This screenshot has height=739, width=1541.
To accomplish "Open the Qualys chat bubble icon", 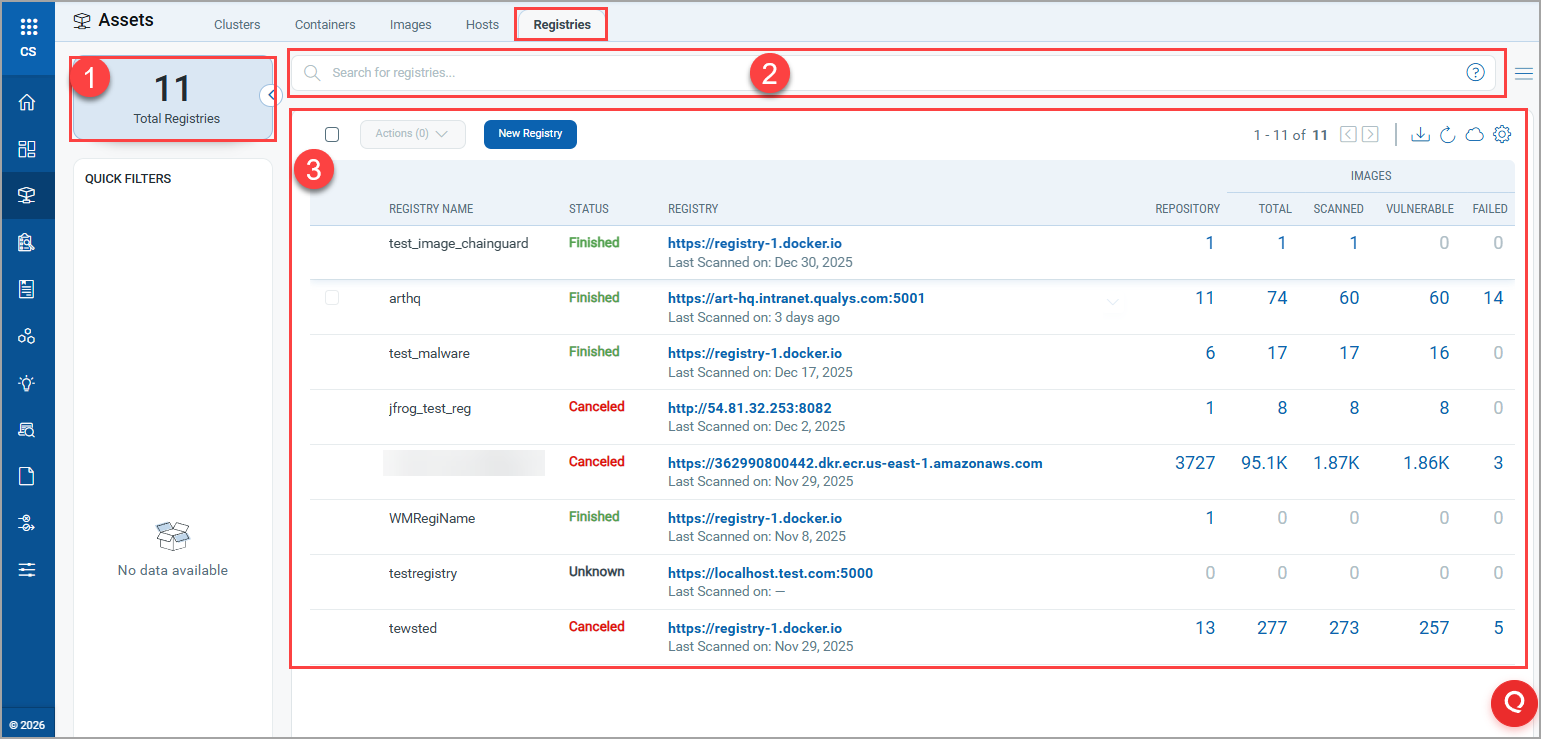I will (x=1514, y=702).
